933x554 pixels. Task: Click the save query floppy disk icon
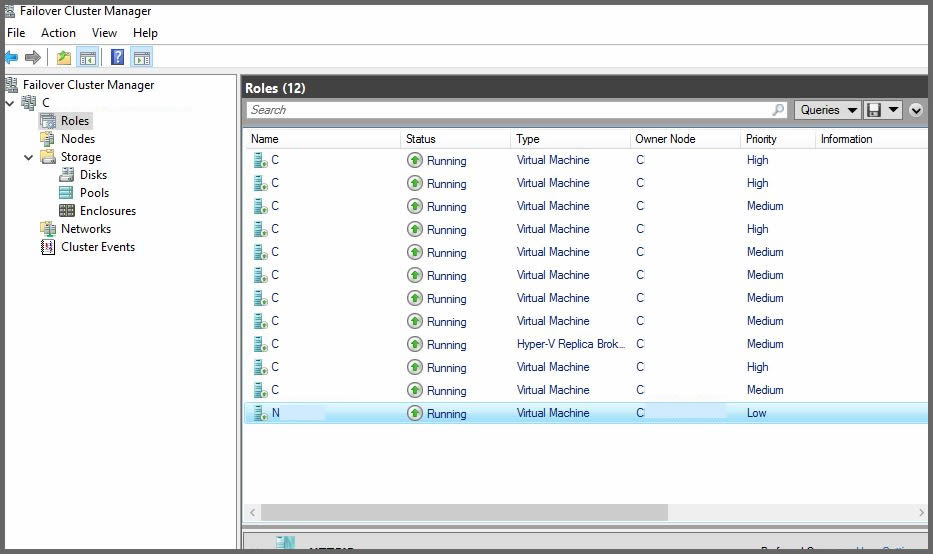point(873,110)
